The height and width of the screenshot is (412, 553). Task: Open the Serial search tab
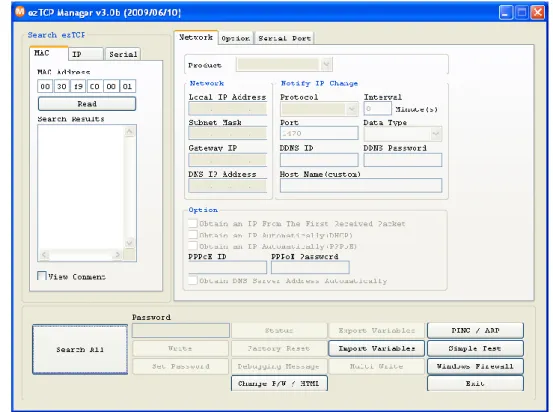click(x=123, y=54)
